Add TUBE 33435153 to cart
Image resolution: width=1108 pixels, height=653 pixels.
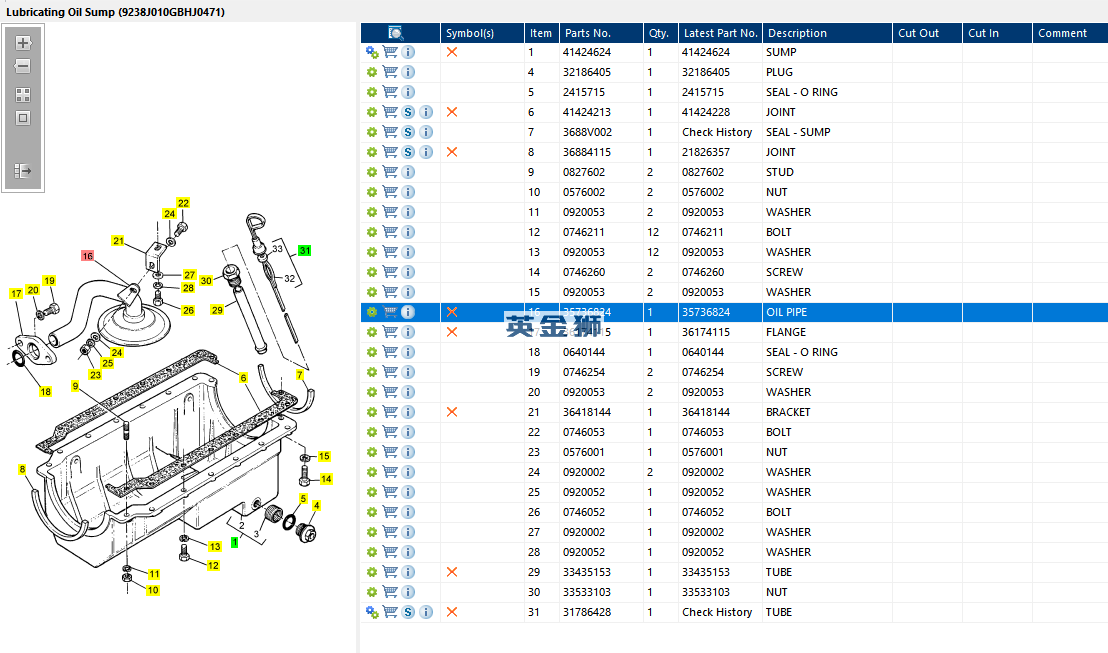coord(390,571)
